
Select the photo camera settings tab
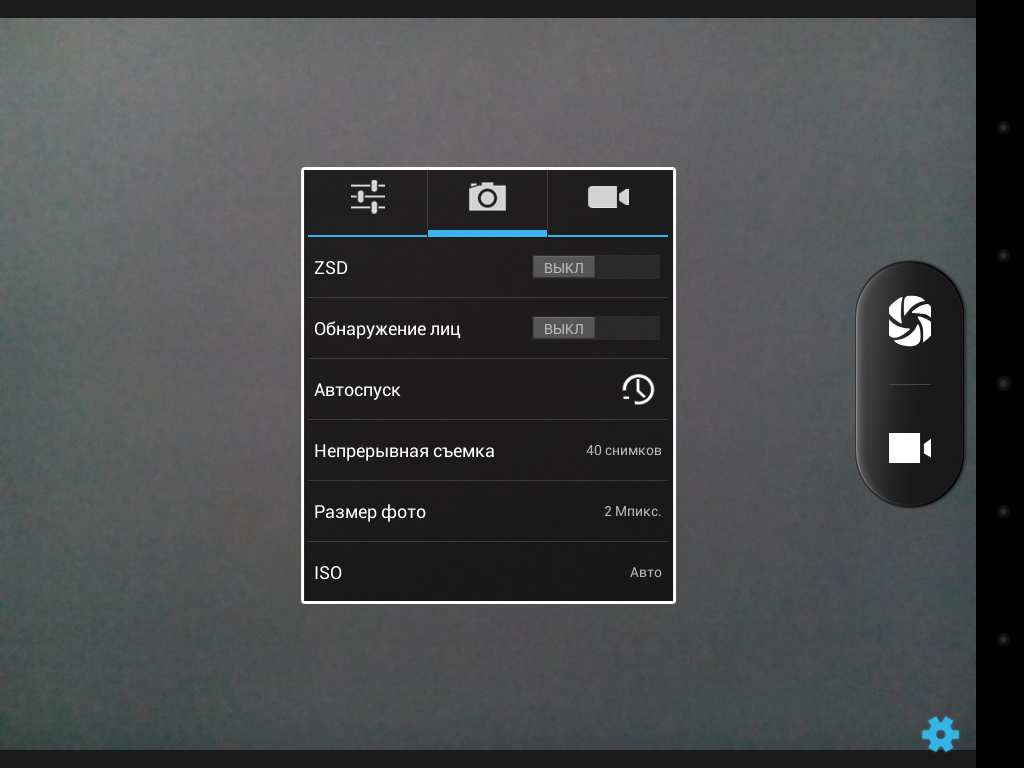tap(487, 198)
